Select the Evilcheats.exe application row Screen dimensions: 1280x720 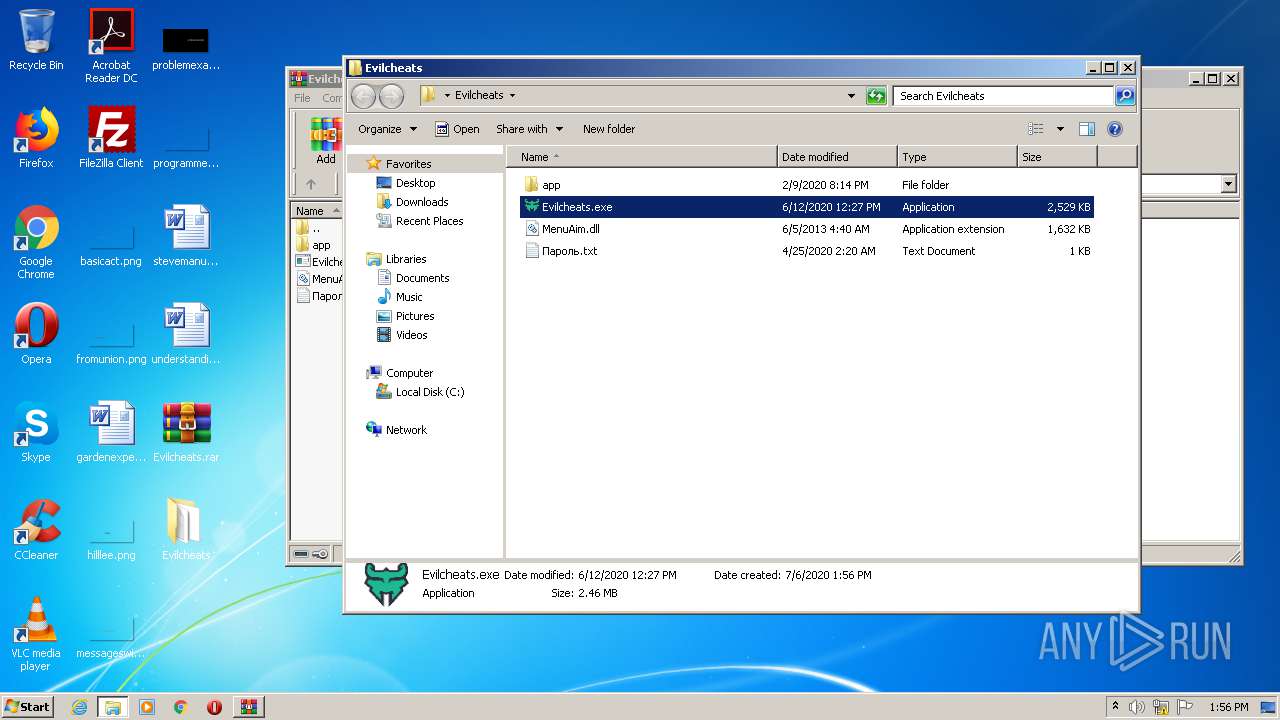point(806,207)
